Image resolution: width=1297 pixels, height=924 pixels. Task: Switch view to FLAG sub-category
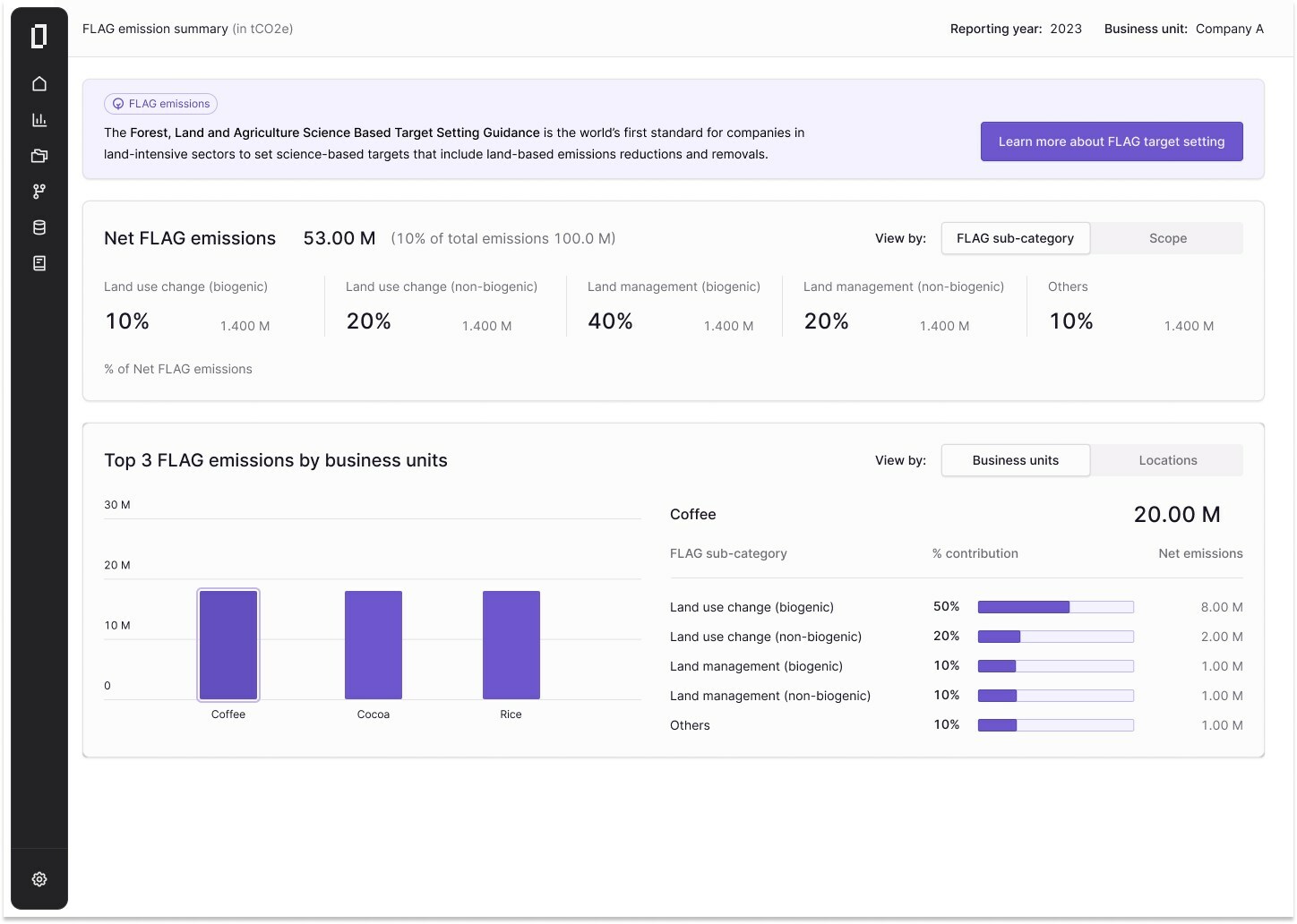(x=1015, y=238)
